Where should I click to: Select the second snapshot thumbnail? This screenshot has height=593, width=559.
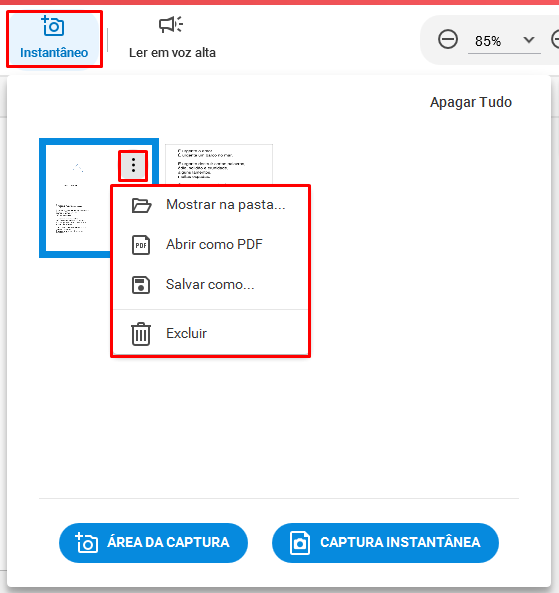pos(219,164)
